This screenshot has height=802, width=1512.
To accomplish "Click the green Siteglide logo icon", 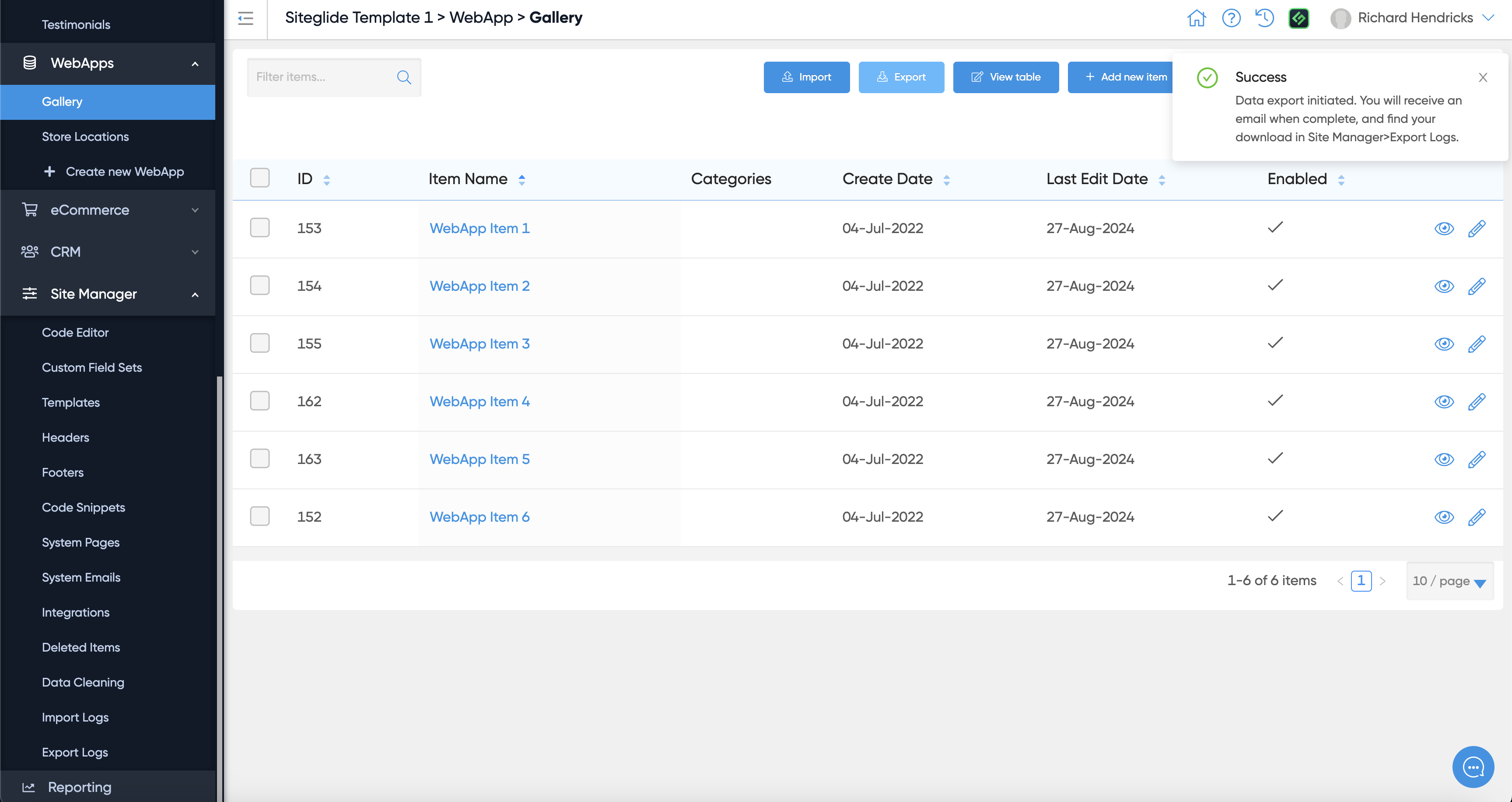I will (x=1298, y=18).
